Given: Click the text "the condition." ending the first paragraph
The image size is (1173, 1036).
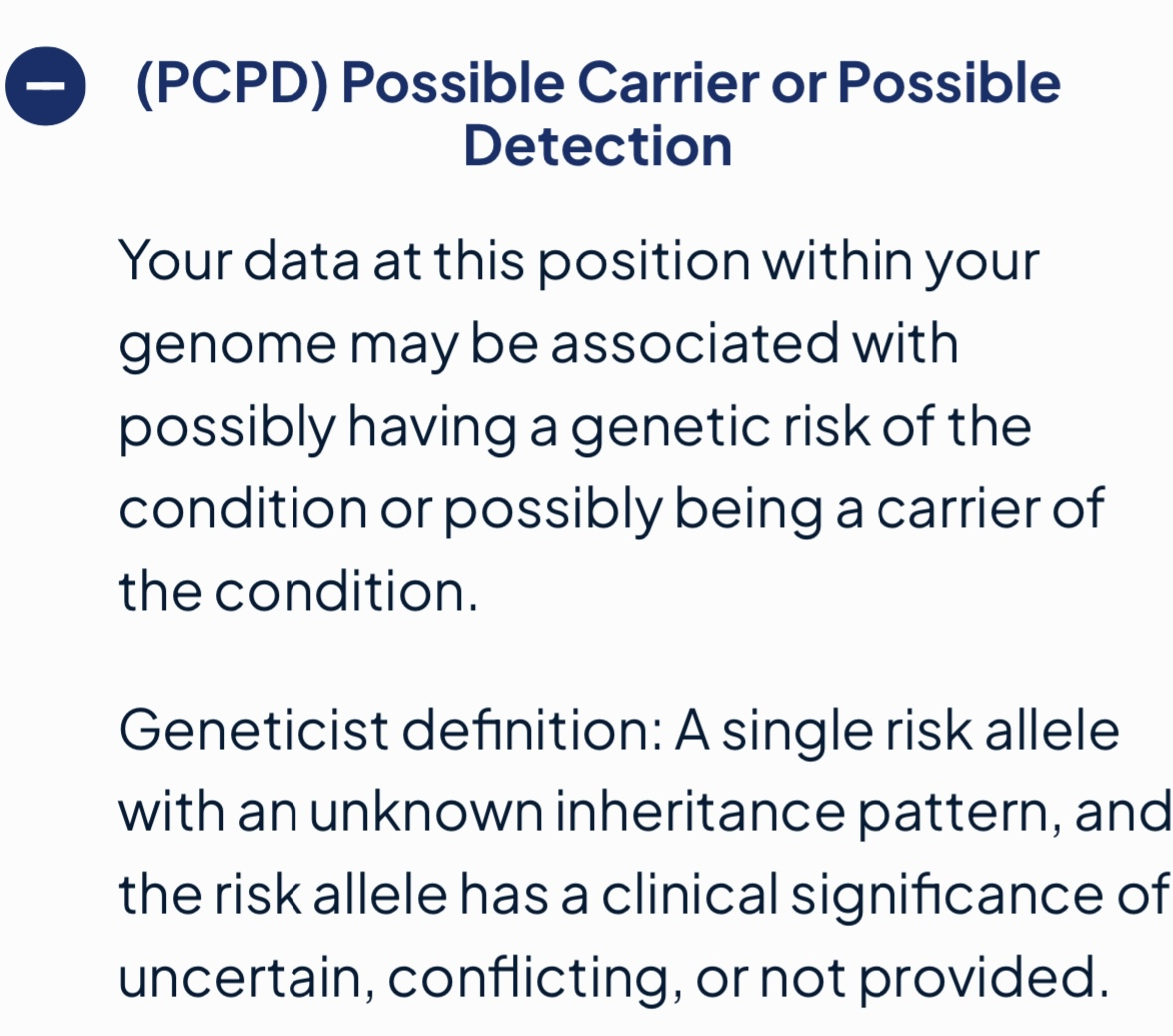Looking at the screenshot, I should [297, 591].
